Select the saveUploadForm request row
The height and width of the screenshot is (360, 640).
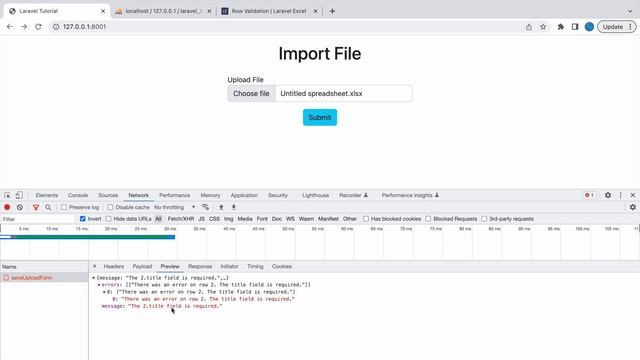pyautogui.click(x=44, y=278)
